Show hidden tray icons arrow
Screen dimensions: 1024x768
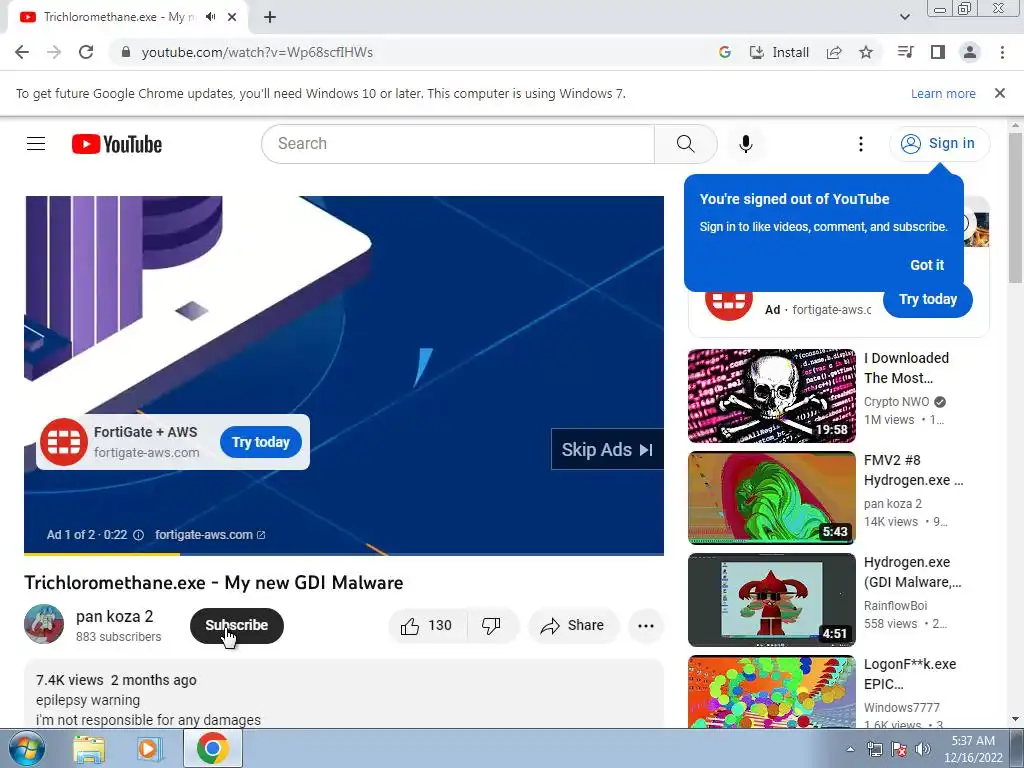[x=850, y=749]
